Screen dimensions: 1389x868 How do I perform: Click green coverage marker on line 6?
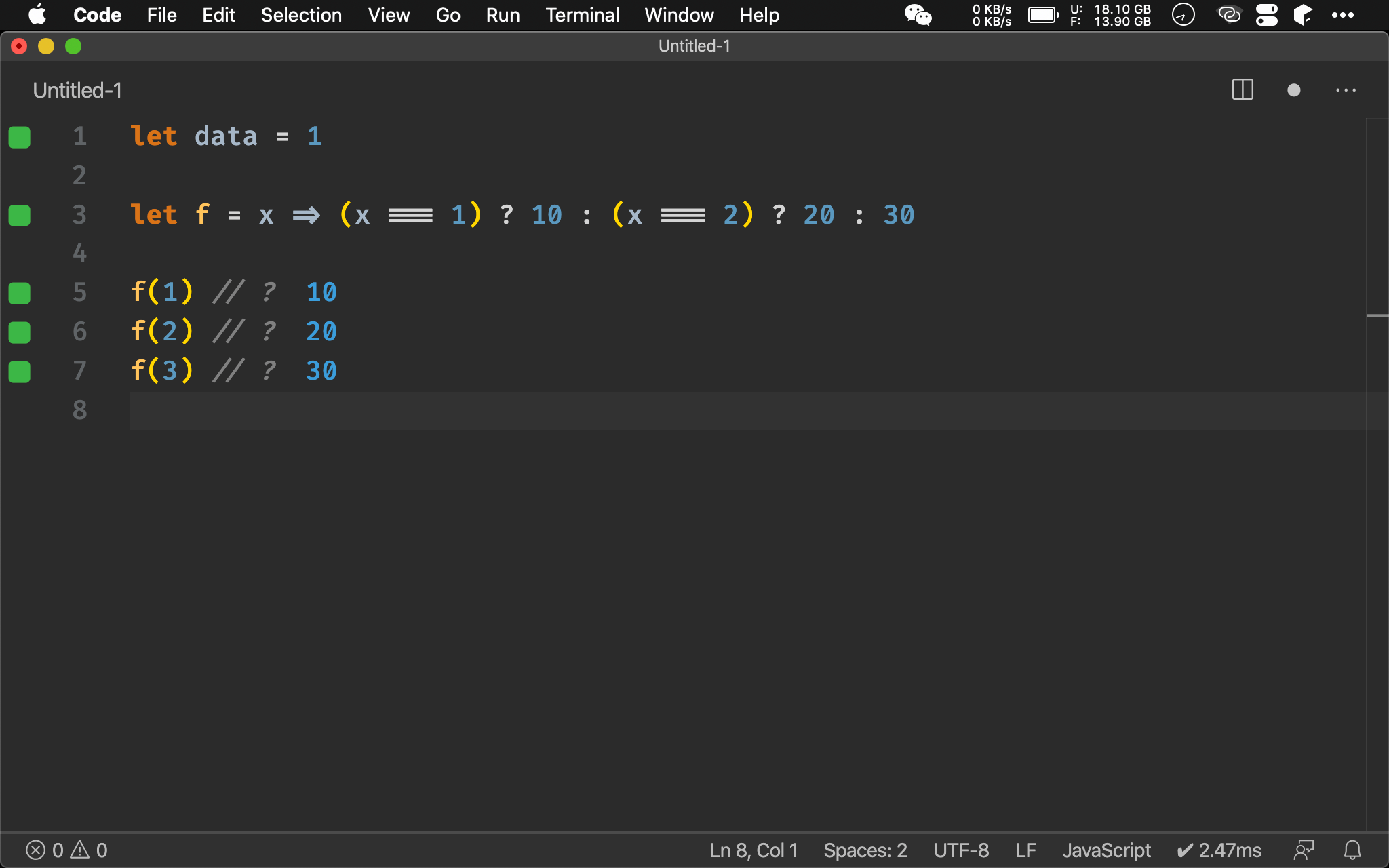(x=20, y=333)
